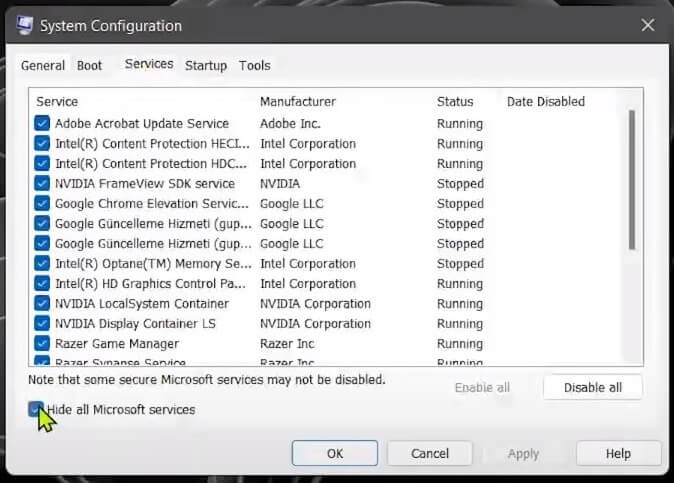Uncheck Intel(R) Optane(TM) Memory Service
The height and width of the screenshot is (483, 674).
pos(42,263)
